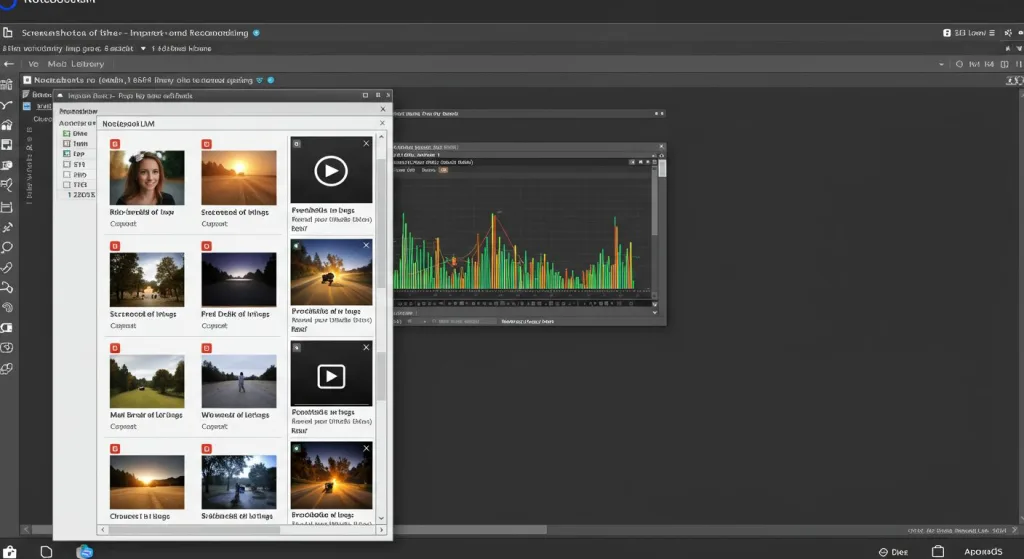Click the blue dot after the project title
This screenshot has height=559, width=1024.
pyautogui.click(x=256, y=33)
